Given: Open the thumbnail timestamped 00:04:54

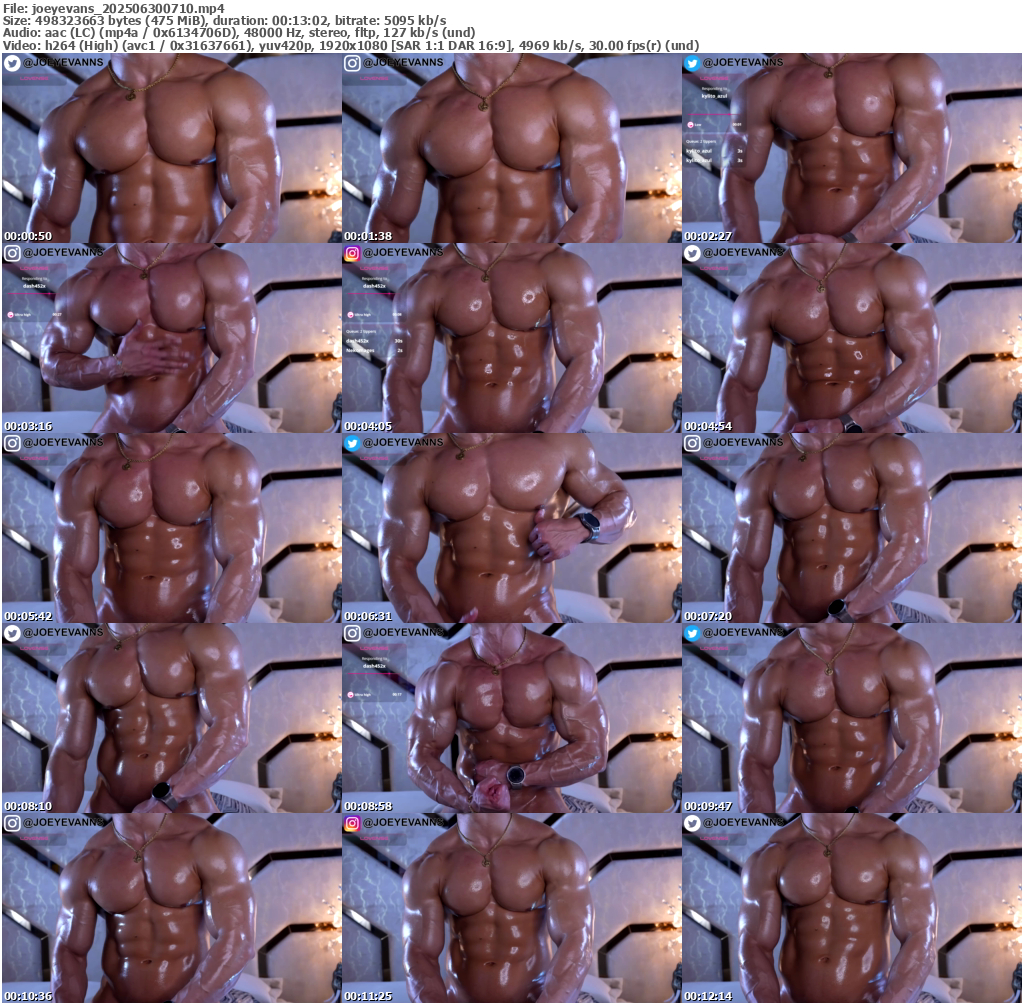Looking at the screenshot, I should click(852, 340).
